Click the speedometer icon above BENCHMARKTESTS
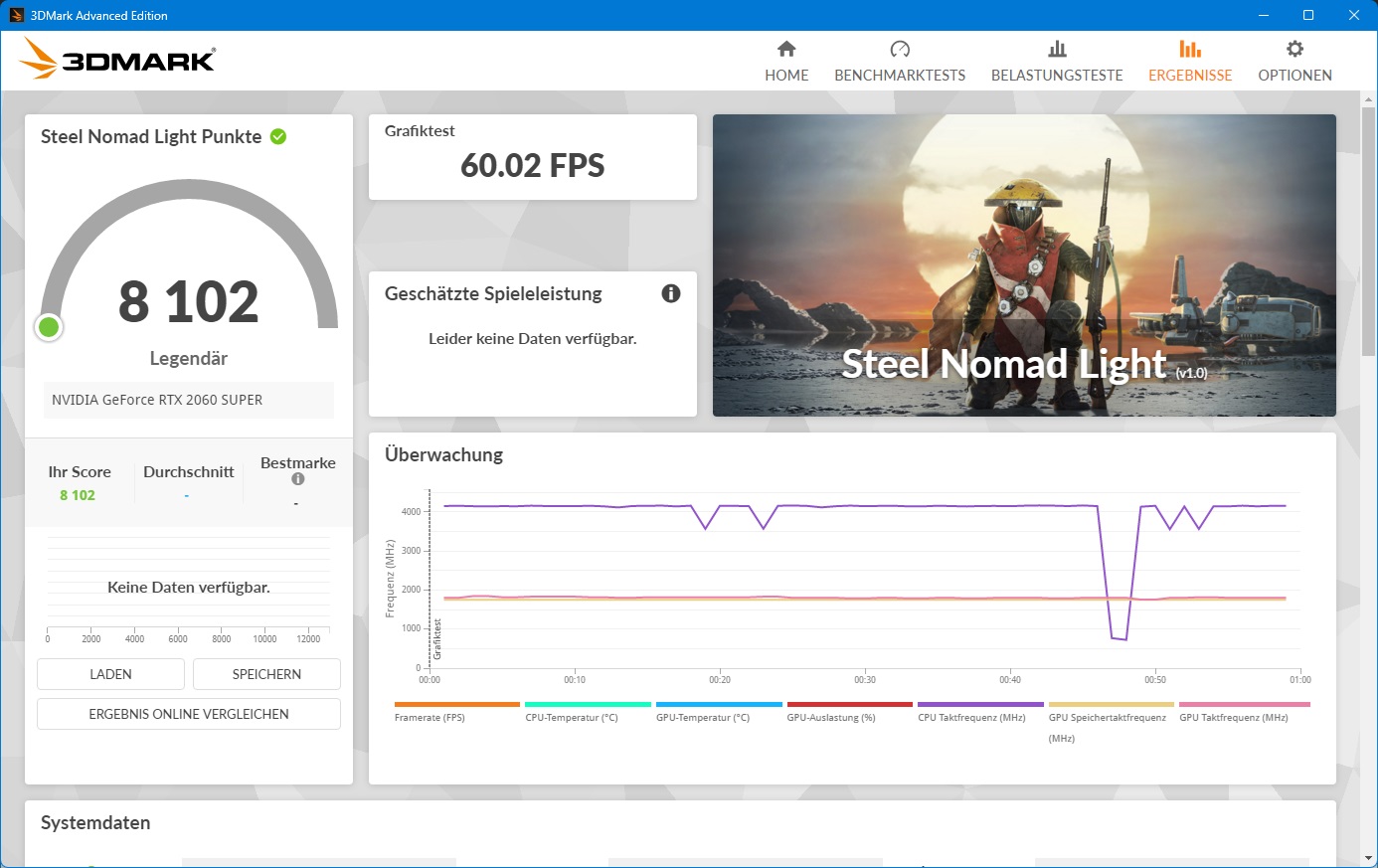This screenshot has width=1378, height=868. click(900, 49)
